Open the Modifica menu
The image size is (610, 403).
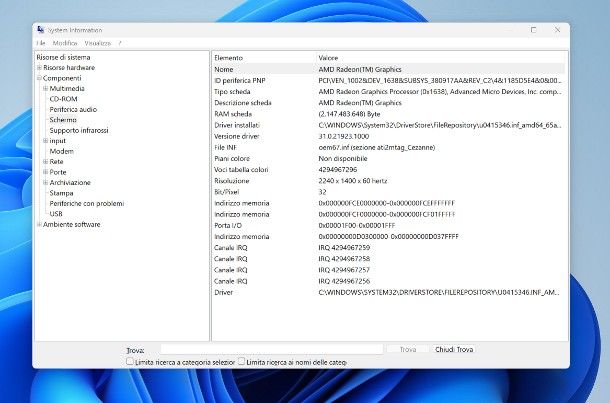[65, 43]
